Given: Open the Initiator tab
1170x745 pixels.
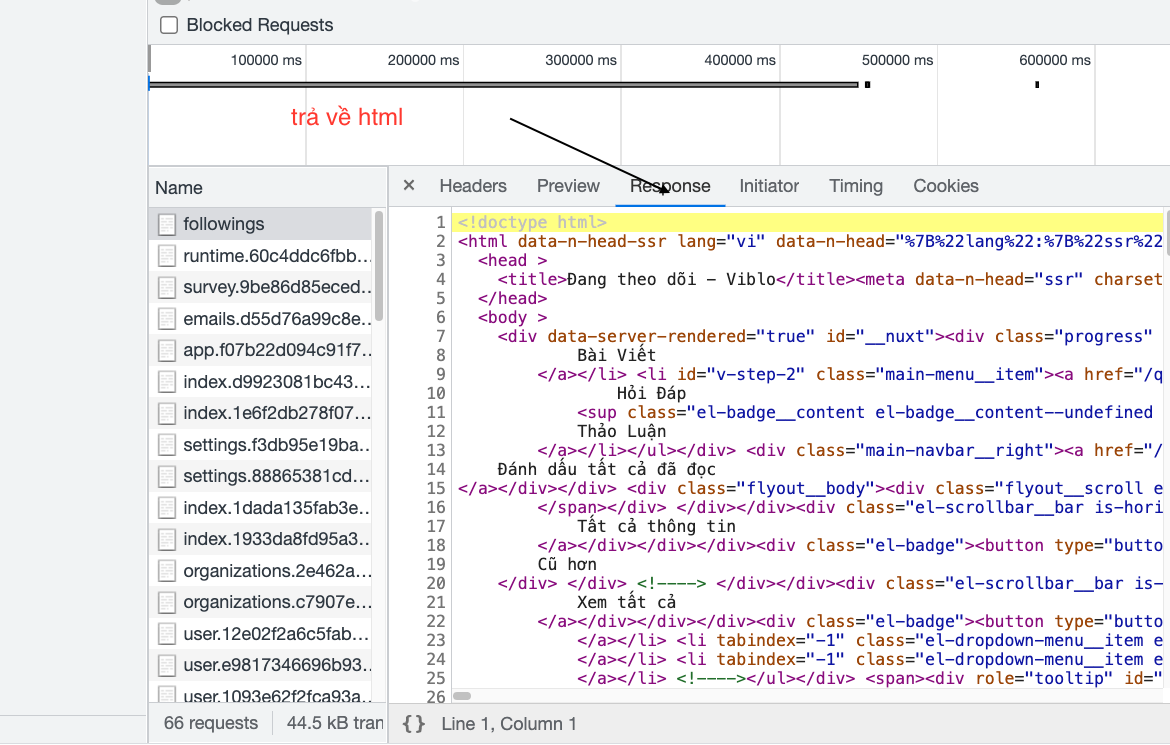Looking at the screenshot, I should [769, 186].
